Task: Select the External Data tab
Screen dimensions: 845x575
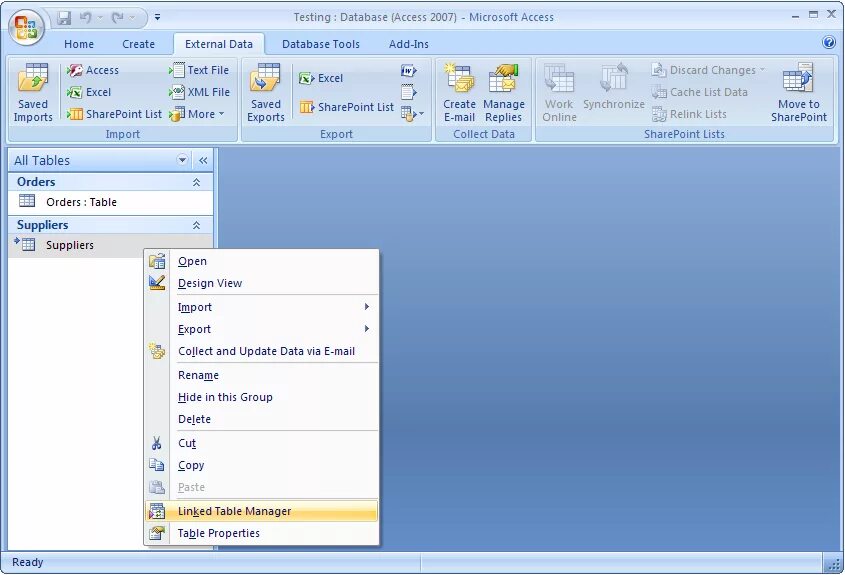Action: click(x=219, y=44)
